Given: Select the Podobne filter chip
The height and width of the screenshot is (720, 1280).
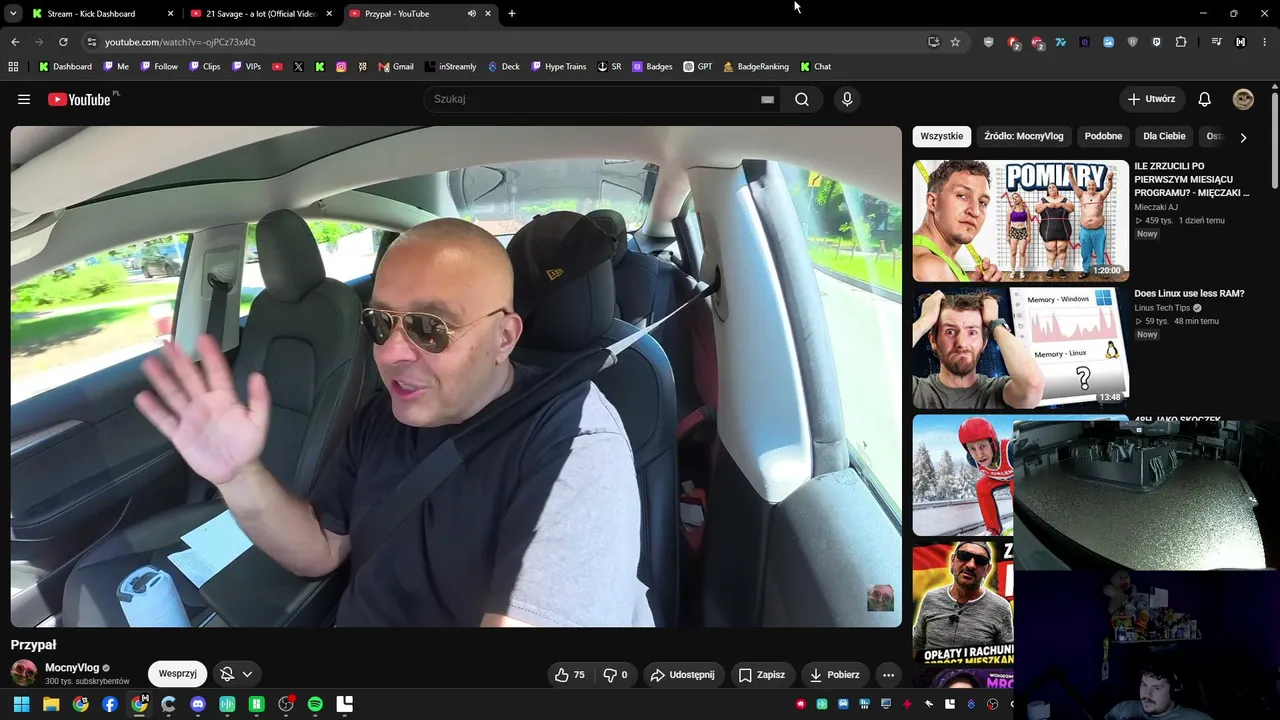Looking at the screenshot, I should (1104, 136).
